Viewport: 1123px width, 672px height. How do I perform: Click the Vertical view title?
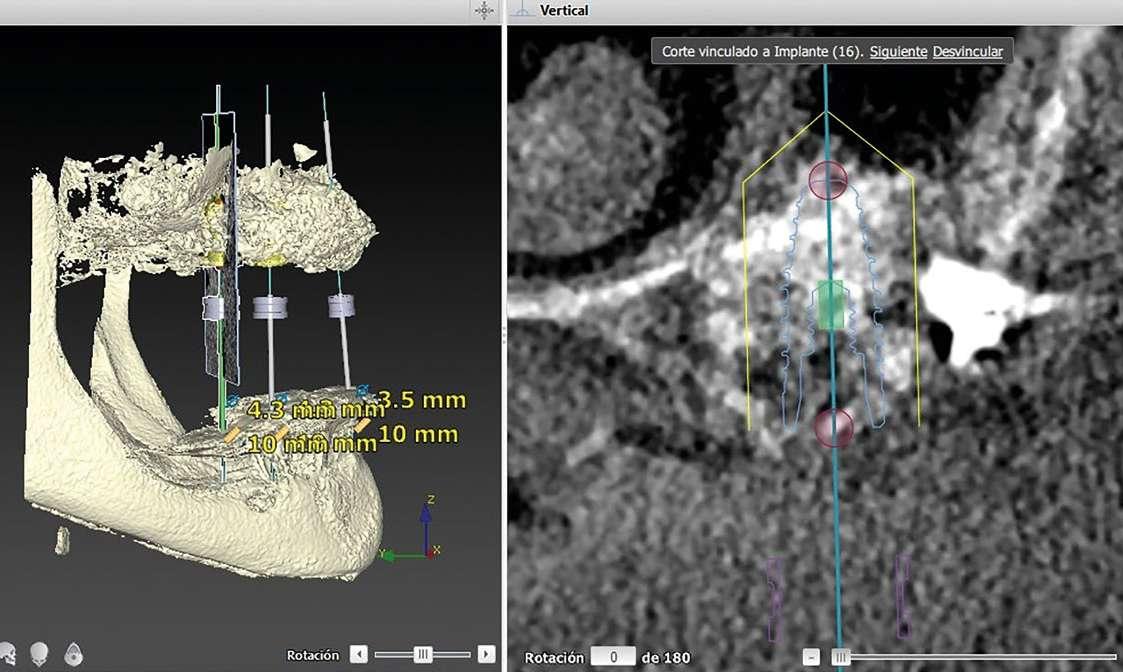(x=564, y=10)
